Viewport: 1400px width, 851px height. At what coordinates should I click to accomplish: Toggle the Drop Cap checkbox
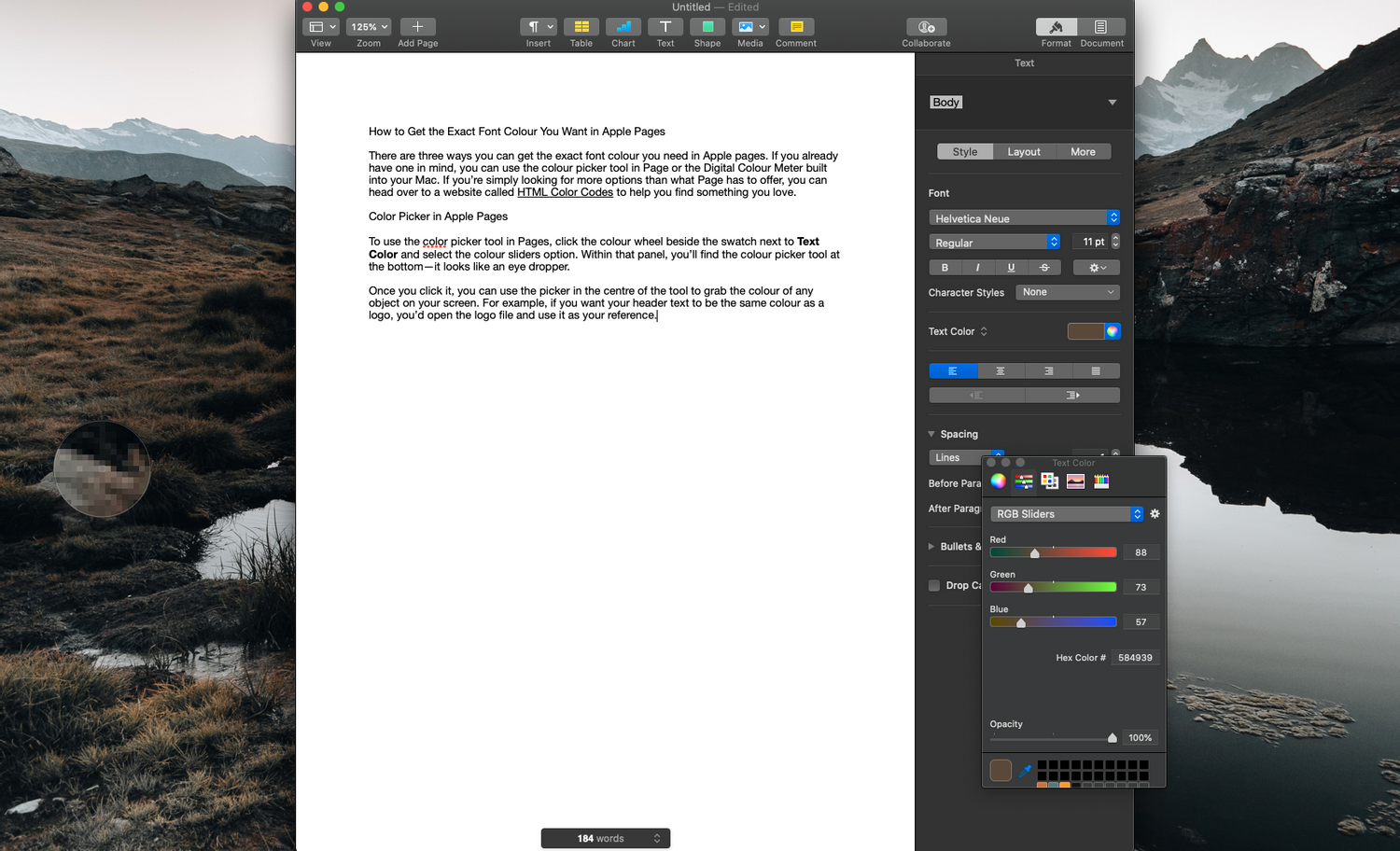coord(934,585)
